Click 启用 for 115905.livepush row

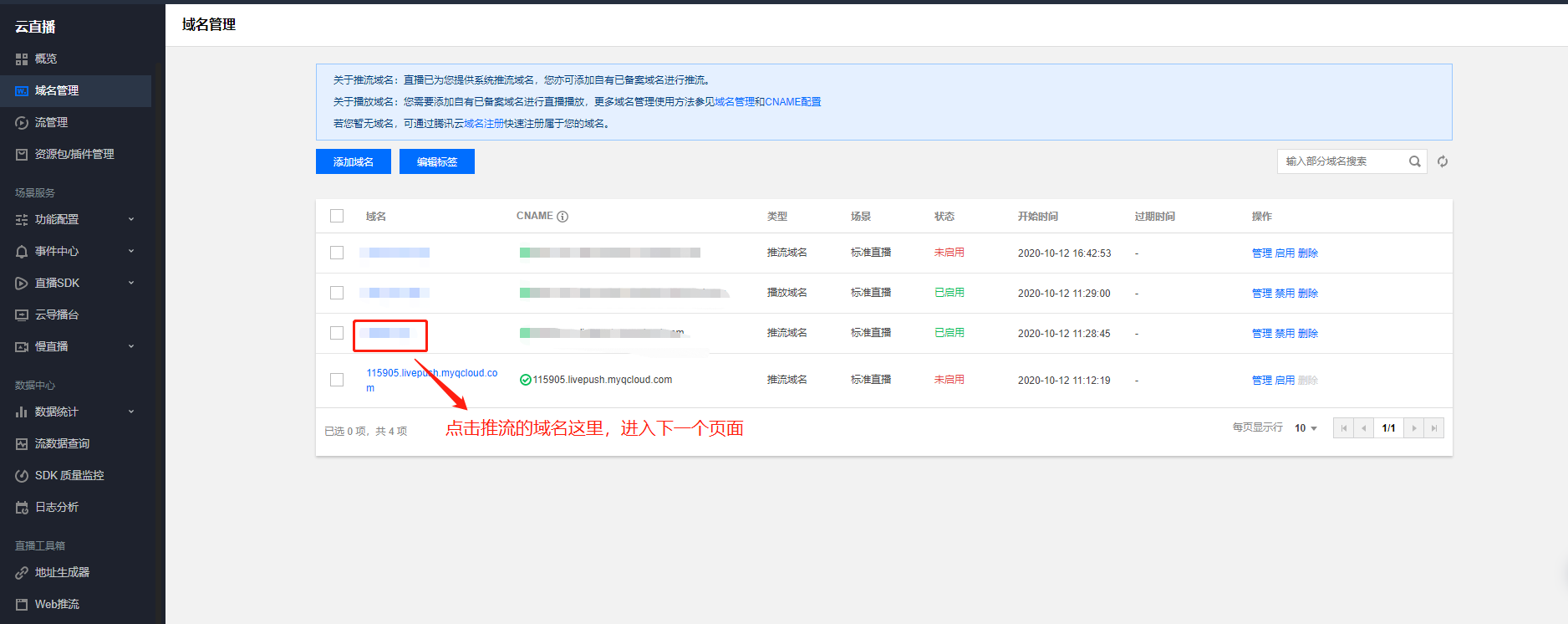click(x=1285, y=381)
